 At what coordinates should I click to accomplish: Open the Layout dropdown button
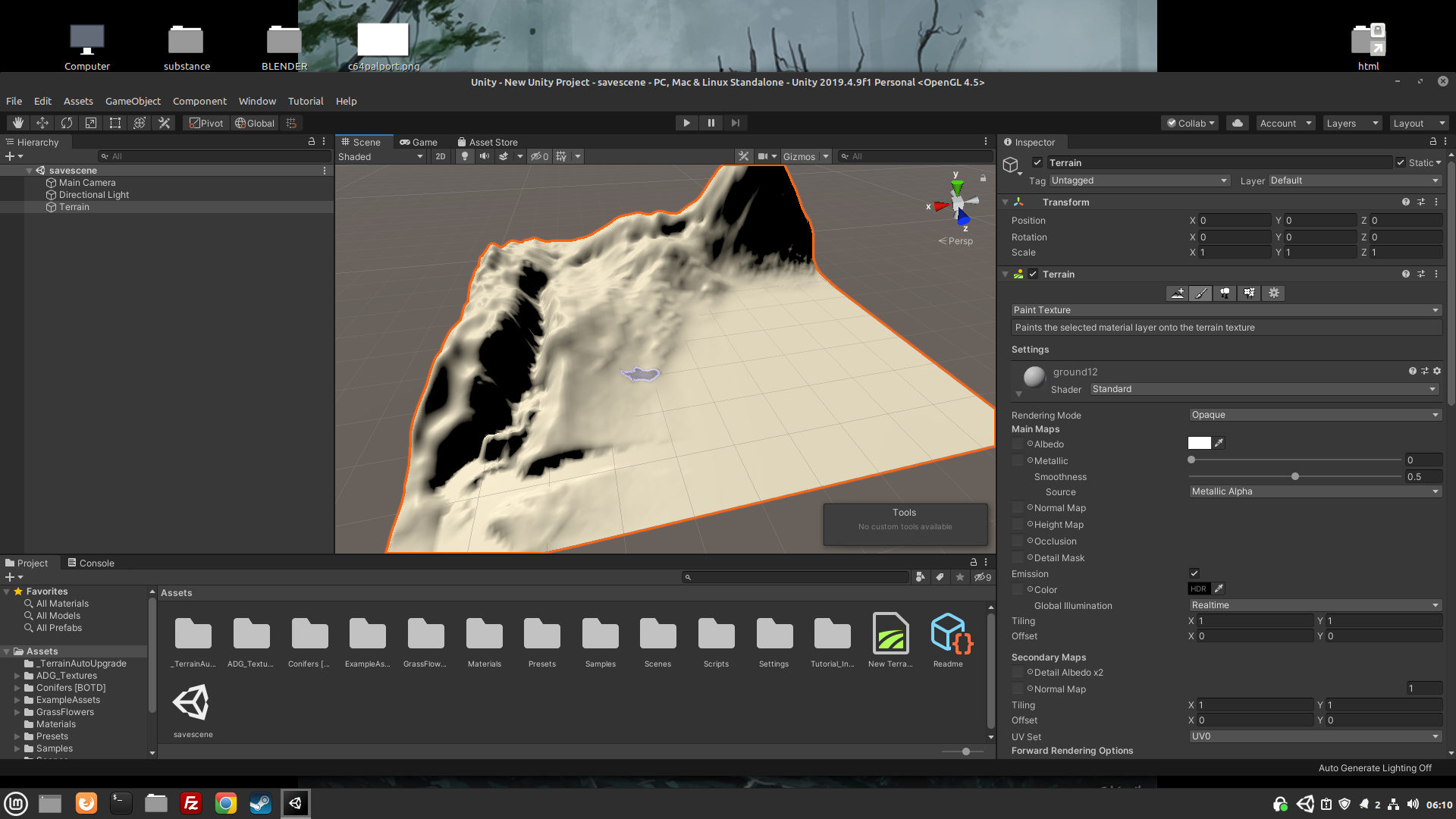(1420, 123)
